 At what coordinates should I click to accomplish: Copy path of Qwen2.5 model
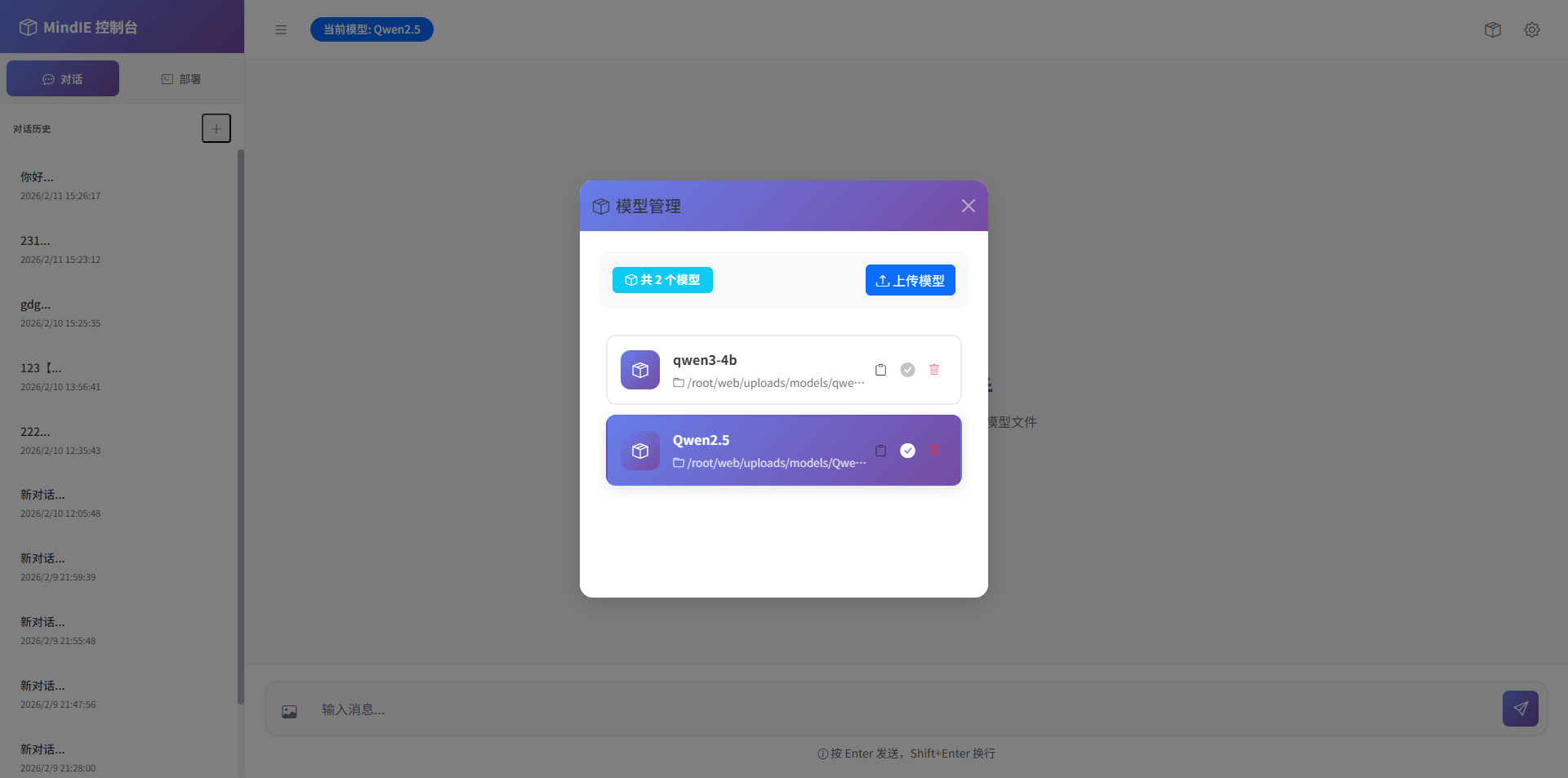pyautogui.click(x=880, y=451)
